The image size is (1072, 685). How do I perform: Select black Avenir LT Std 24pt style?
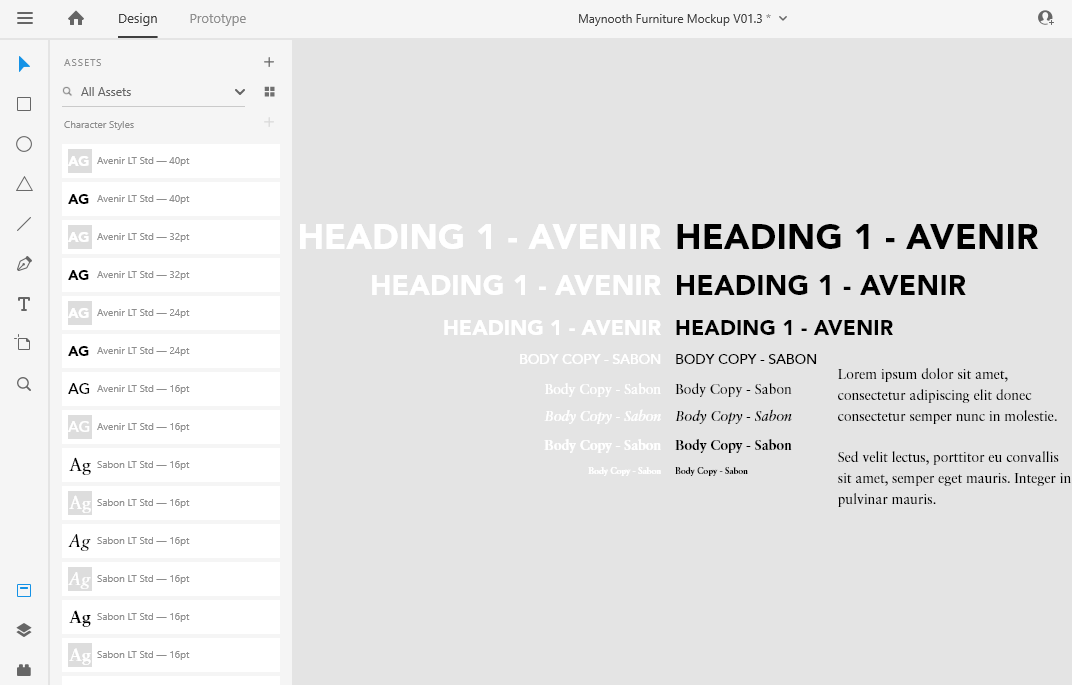171,351
